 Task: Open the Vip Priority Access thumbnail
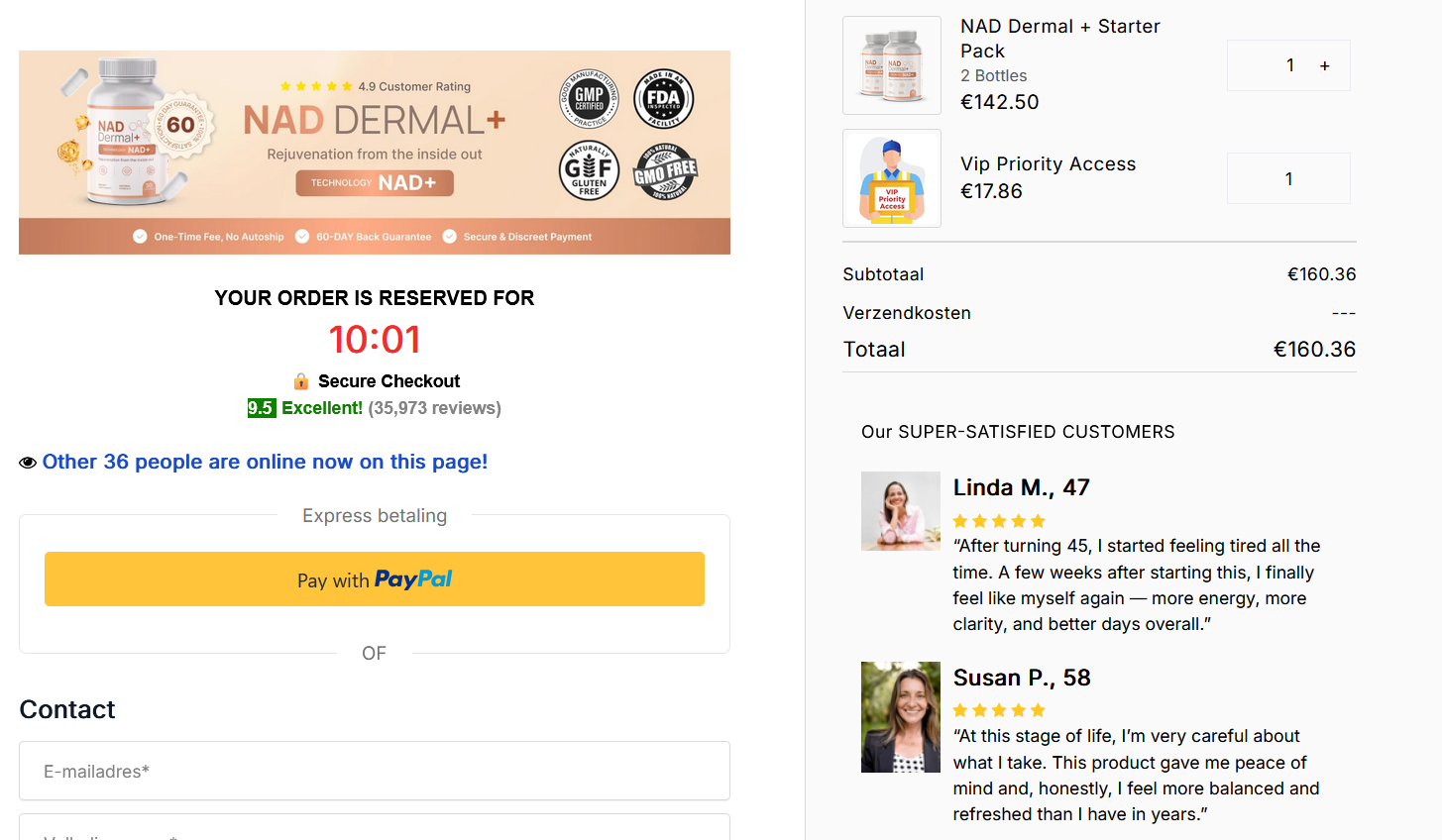click(892, 178)
